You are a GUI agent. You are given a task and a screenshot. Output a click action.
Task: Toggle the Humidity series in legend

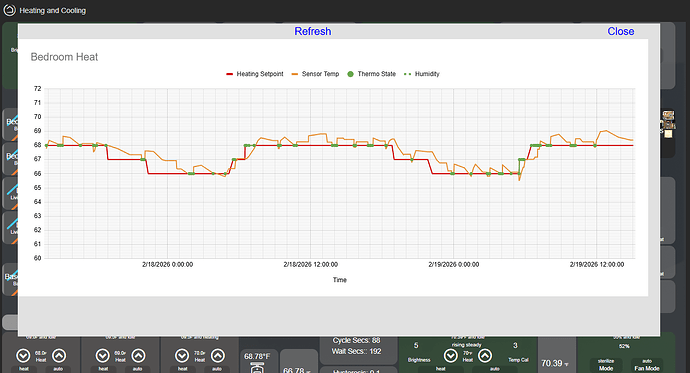click(422, 74)
